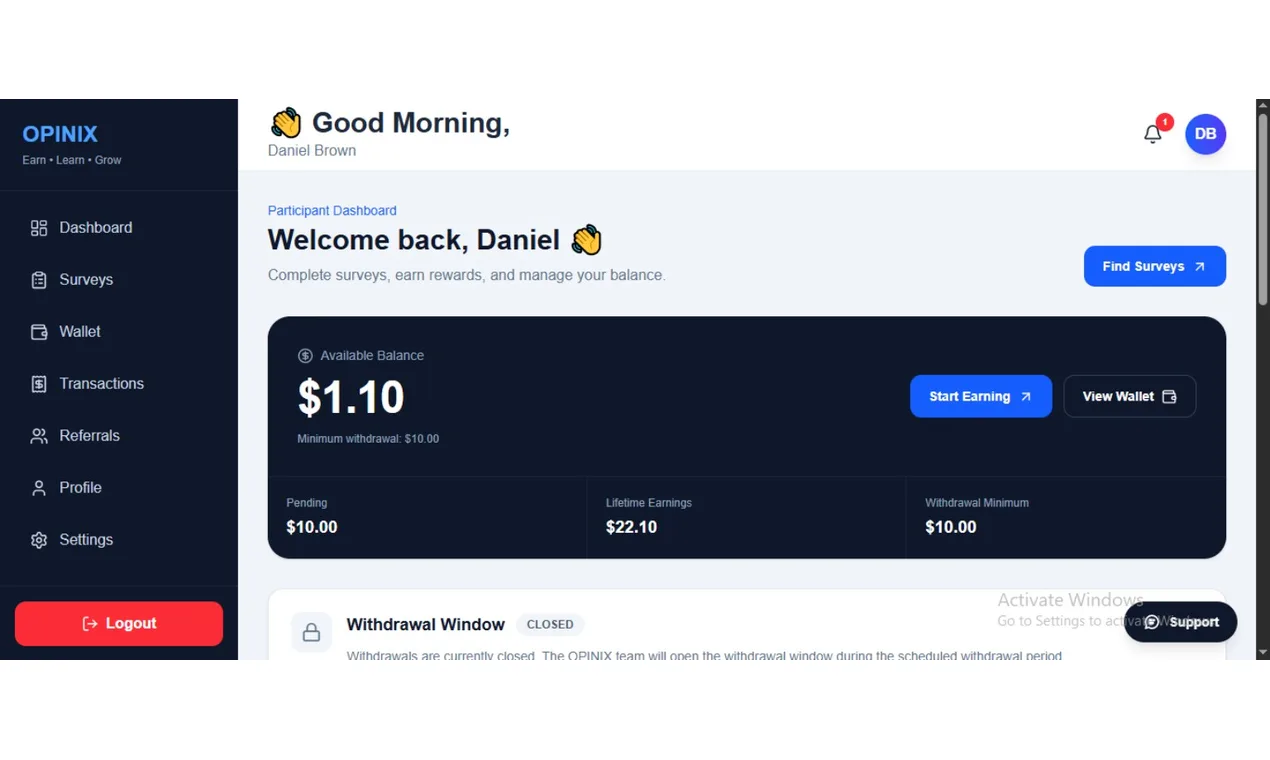Click the Wallet icon in sidebar
Viewport: 1270px width, 760px height.
pyautogui.click(x=39, y=332)
